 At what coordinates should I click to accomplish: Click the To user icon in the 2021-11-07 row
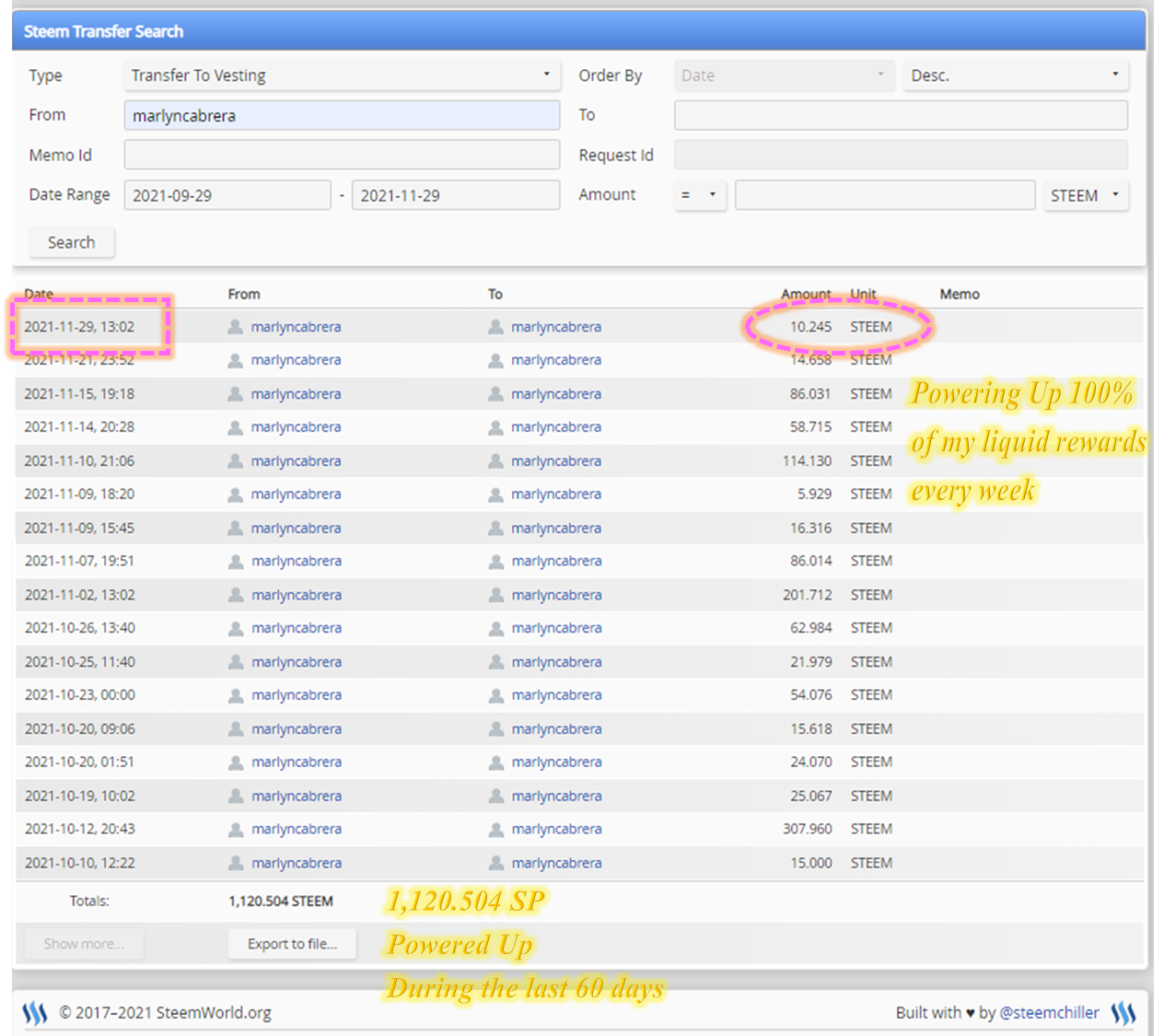[x=496, y=561]
